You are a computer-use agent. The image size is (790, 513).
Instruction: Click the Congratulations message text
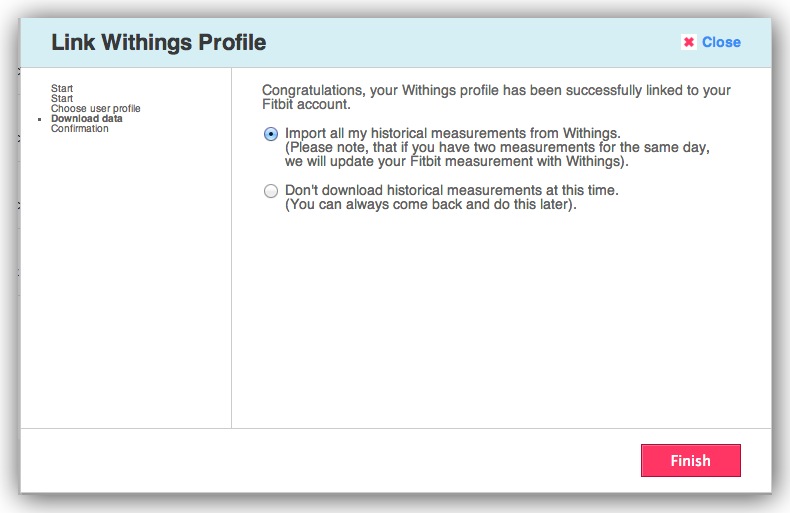pyautogui.click(x=495, y=90)
